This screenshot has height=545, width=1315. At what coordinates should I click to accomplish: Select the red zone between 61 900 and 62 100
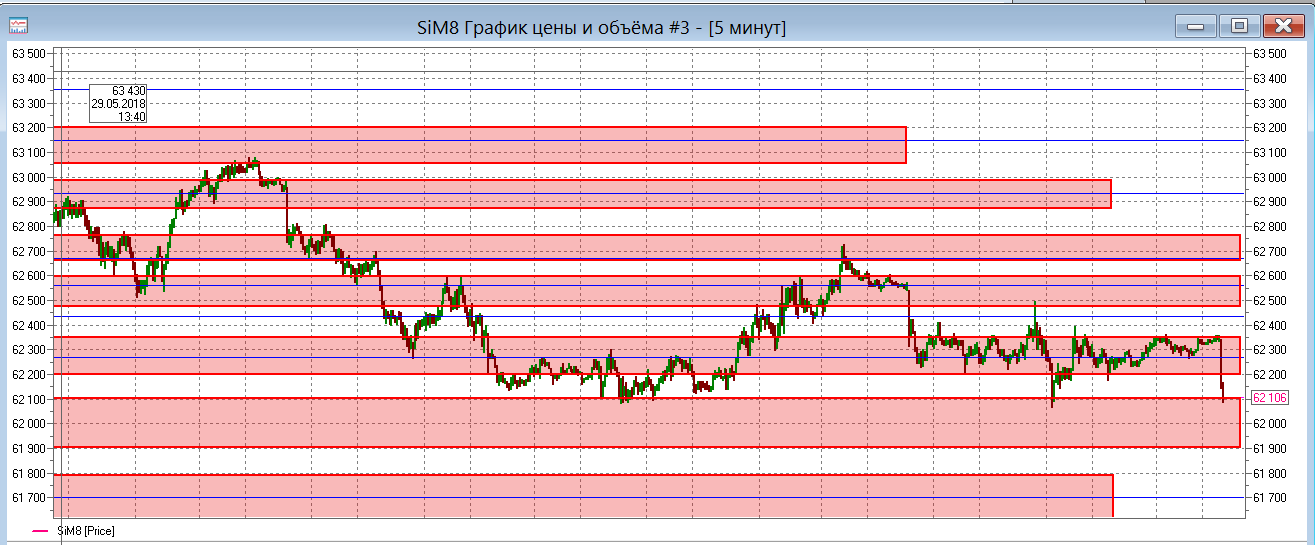tap(647, 422)
